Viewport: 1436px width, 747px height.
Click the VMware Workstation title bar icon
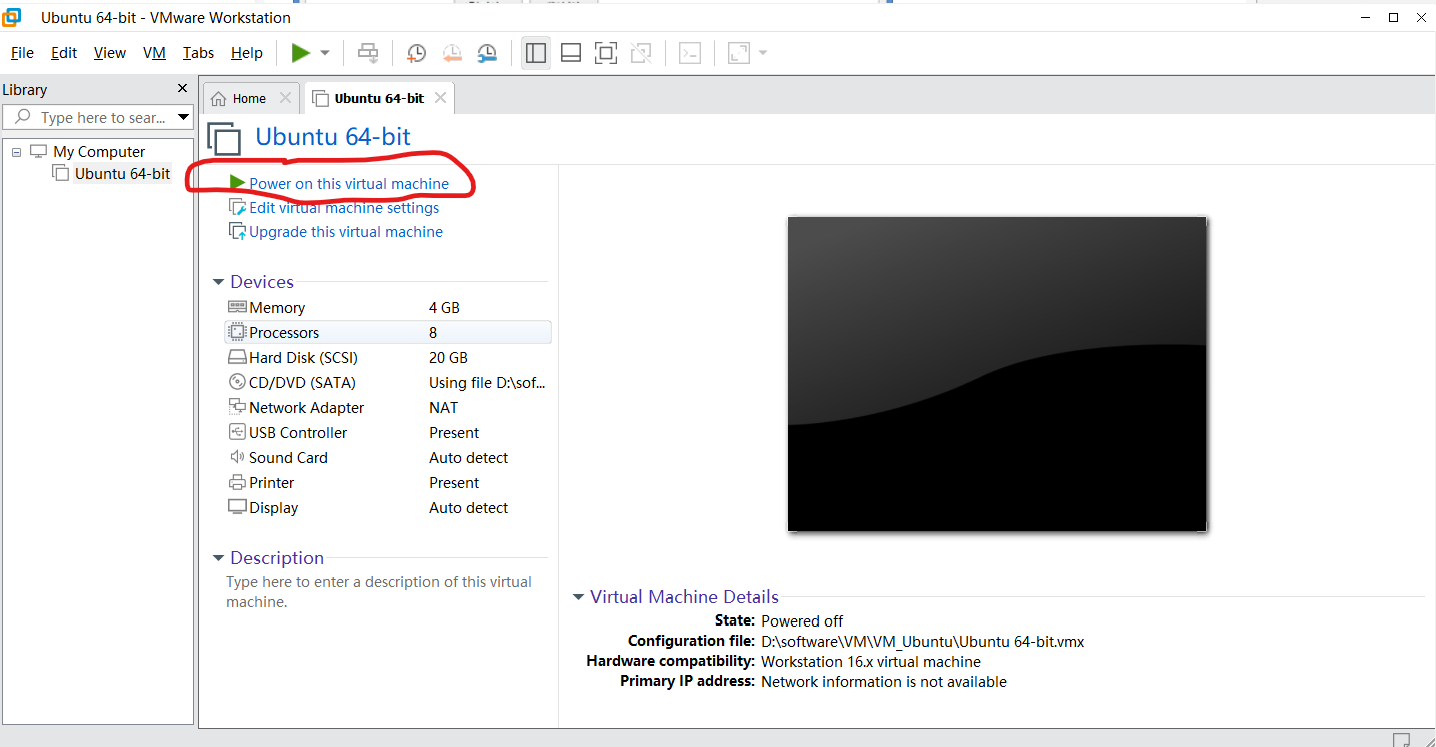pos(12,17)
